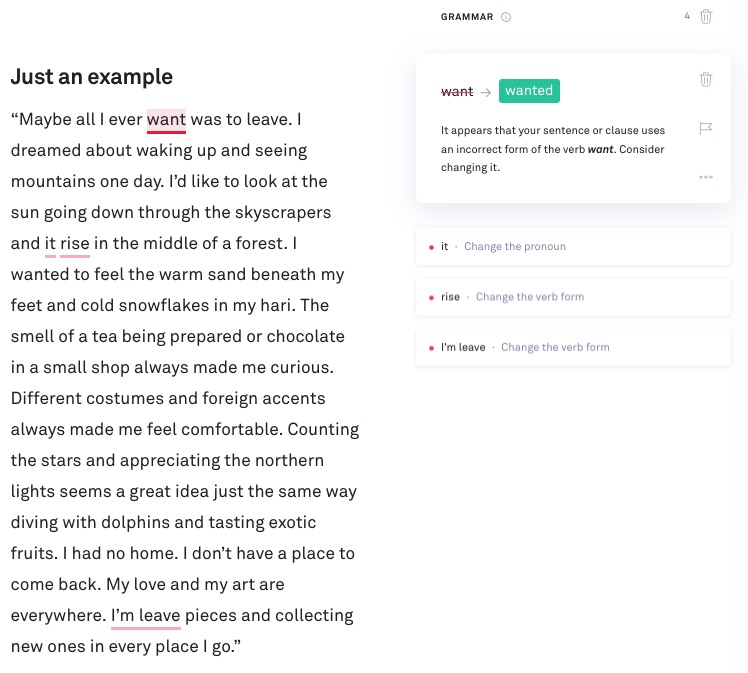Select the underlined word 'it' in the paragraph
748x673 pixels.
pos(50,243)
